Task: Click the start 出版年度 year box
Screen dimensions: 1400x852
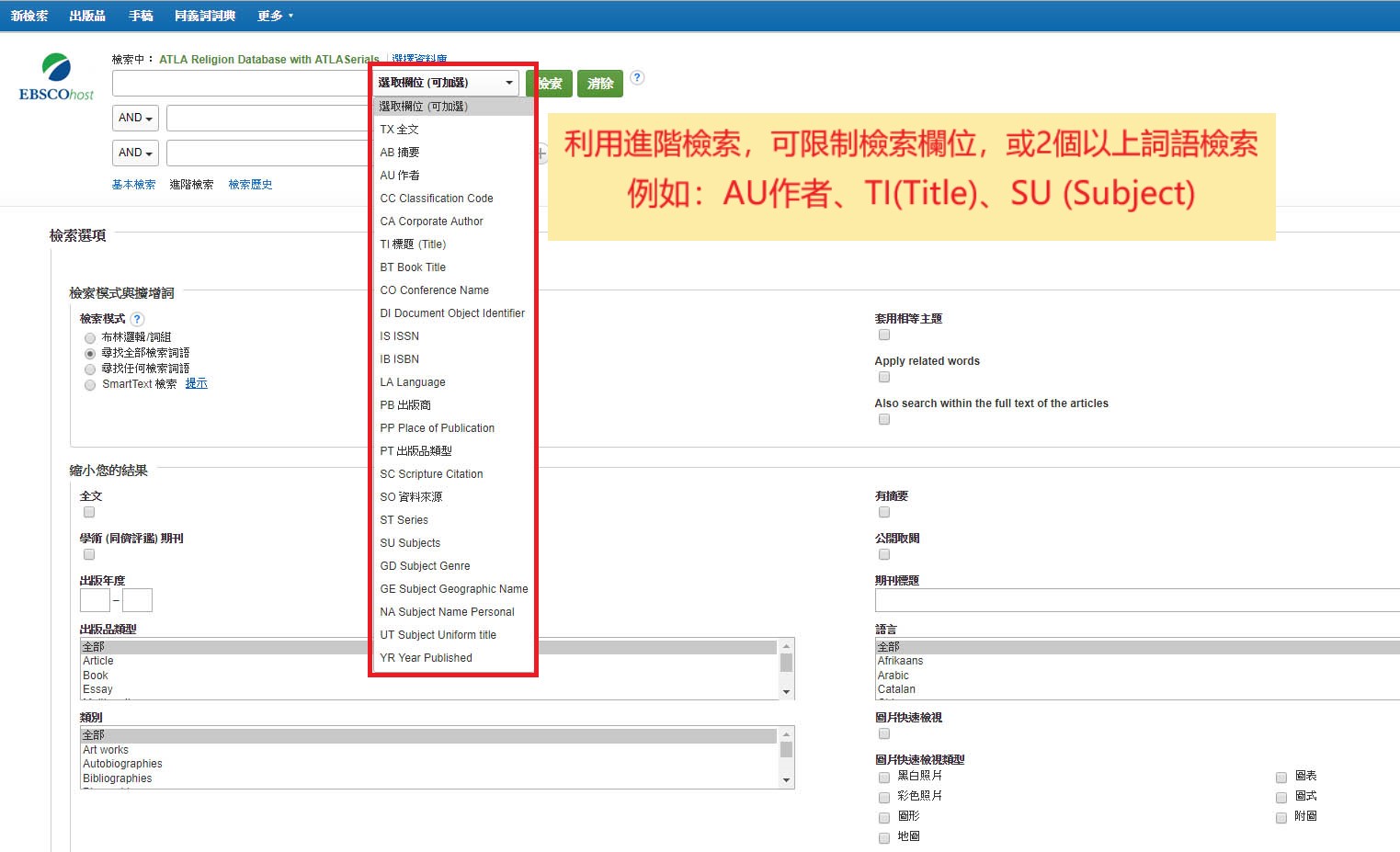Action: (x=95, y=600)
